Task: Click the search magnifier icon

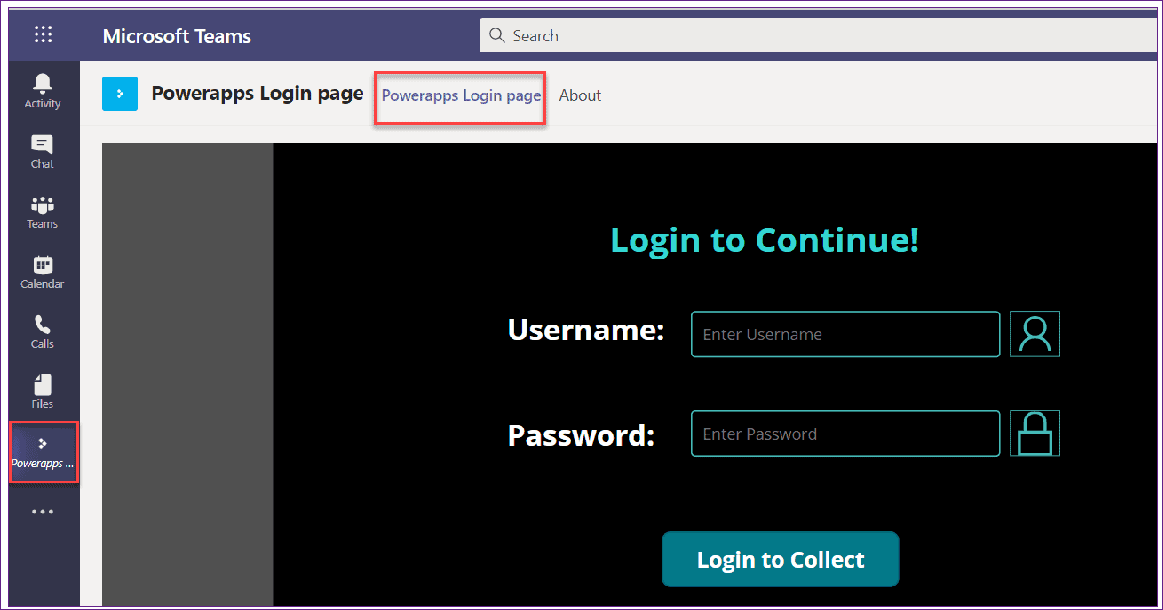Action: [x=496, y=34]
